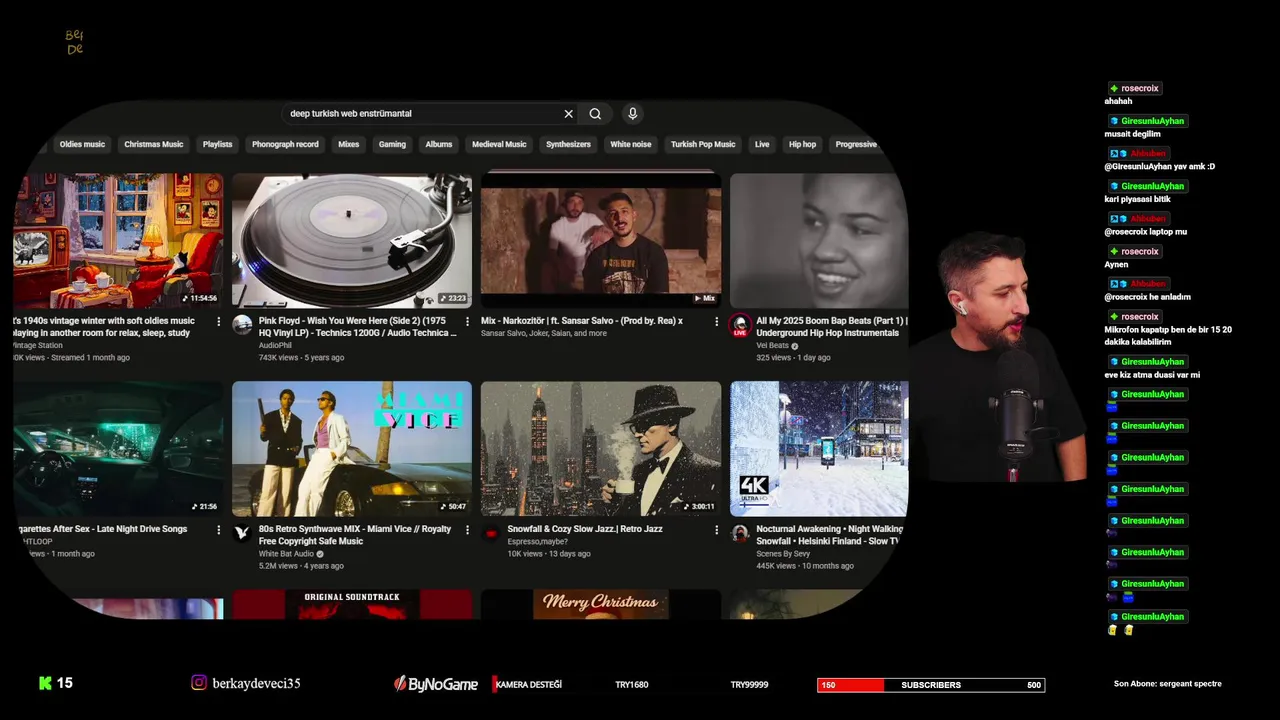Image resolution: width=1280 pixels, height=720 pixels.
Task: Open the Pink Floyd vinyl video thumbnail
Action: [352, 240]
